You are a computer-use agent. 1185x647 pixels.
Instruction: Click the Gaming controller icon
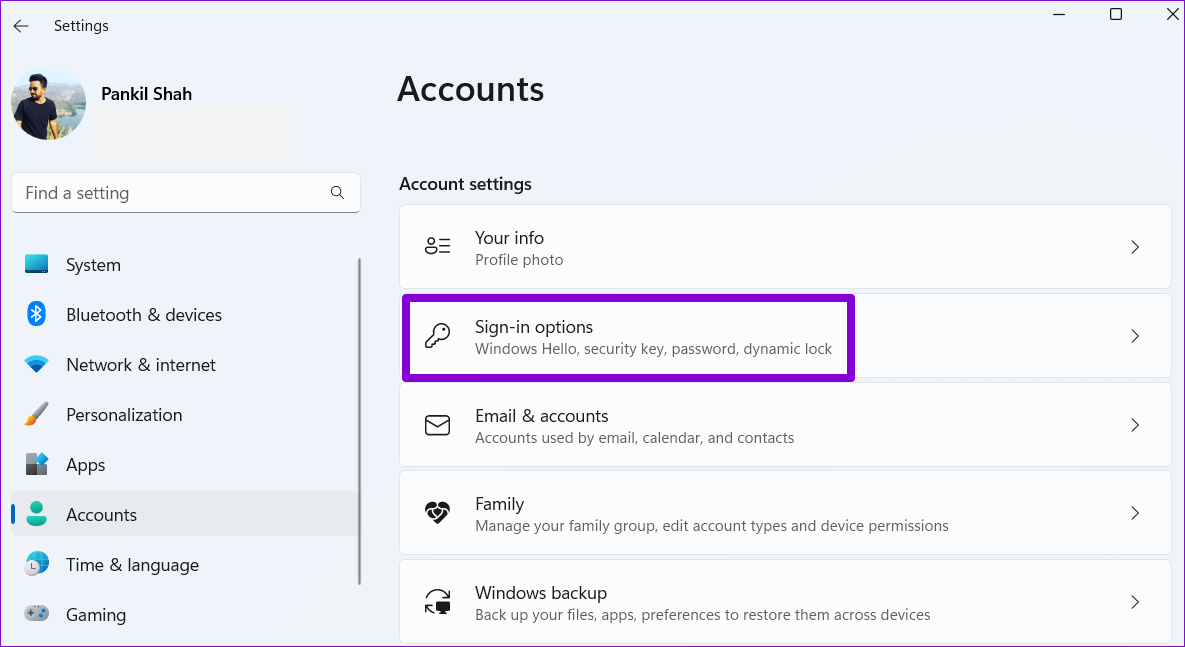pyautogui.click(x=36, y=613)
